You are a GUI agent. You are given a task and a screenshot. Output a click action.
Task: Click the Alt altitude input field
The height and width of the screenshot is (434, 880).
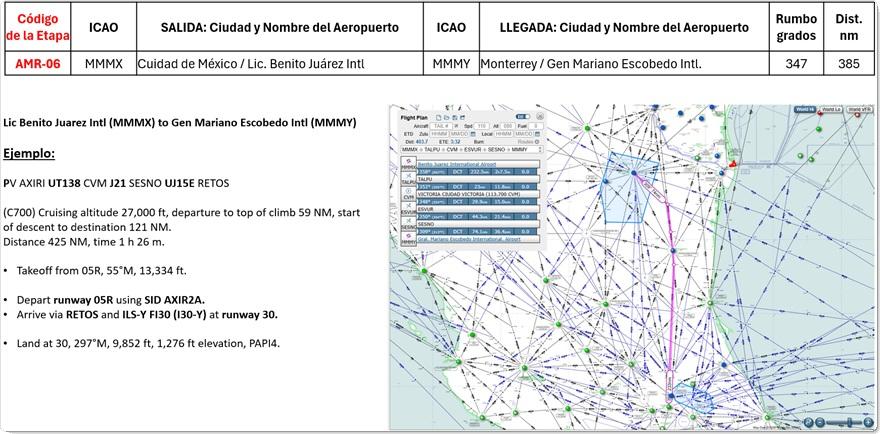508,126
